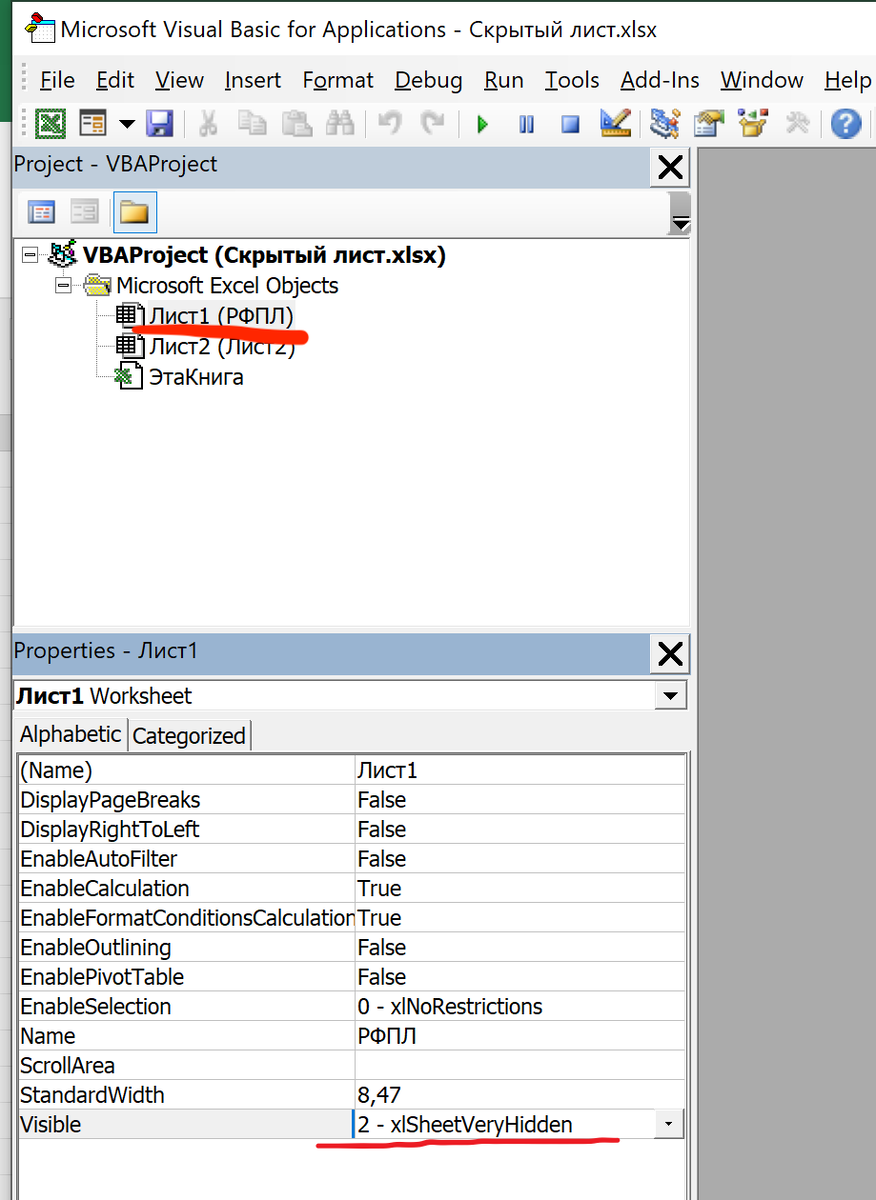Select Лист1 (РФПЛ) in project tree
Viewport: 876px width, 1200px height.
222,316
